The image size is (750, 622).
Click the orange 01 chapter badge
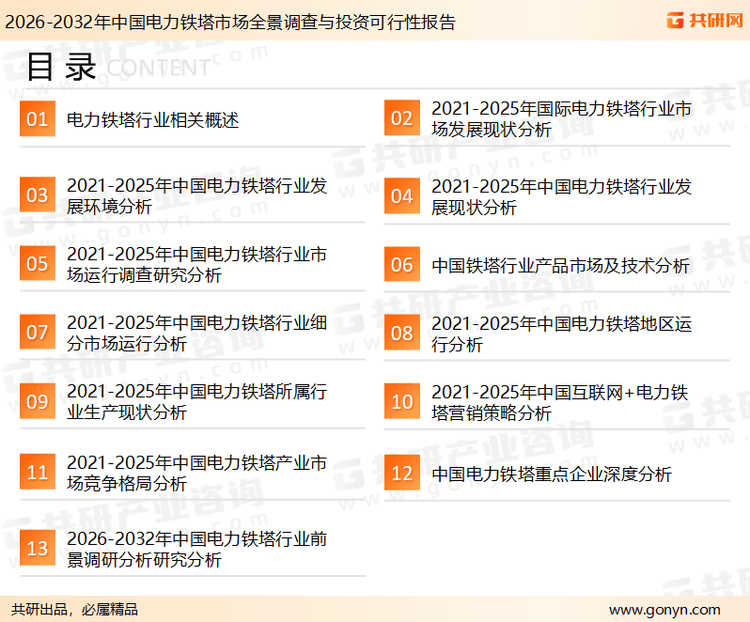[37, 120]
